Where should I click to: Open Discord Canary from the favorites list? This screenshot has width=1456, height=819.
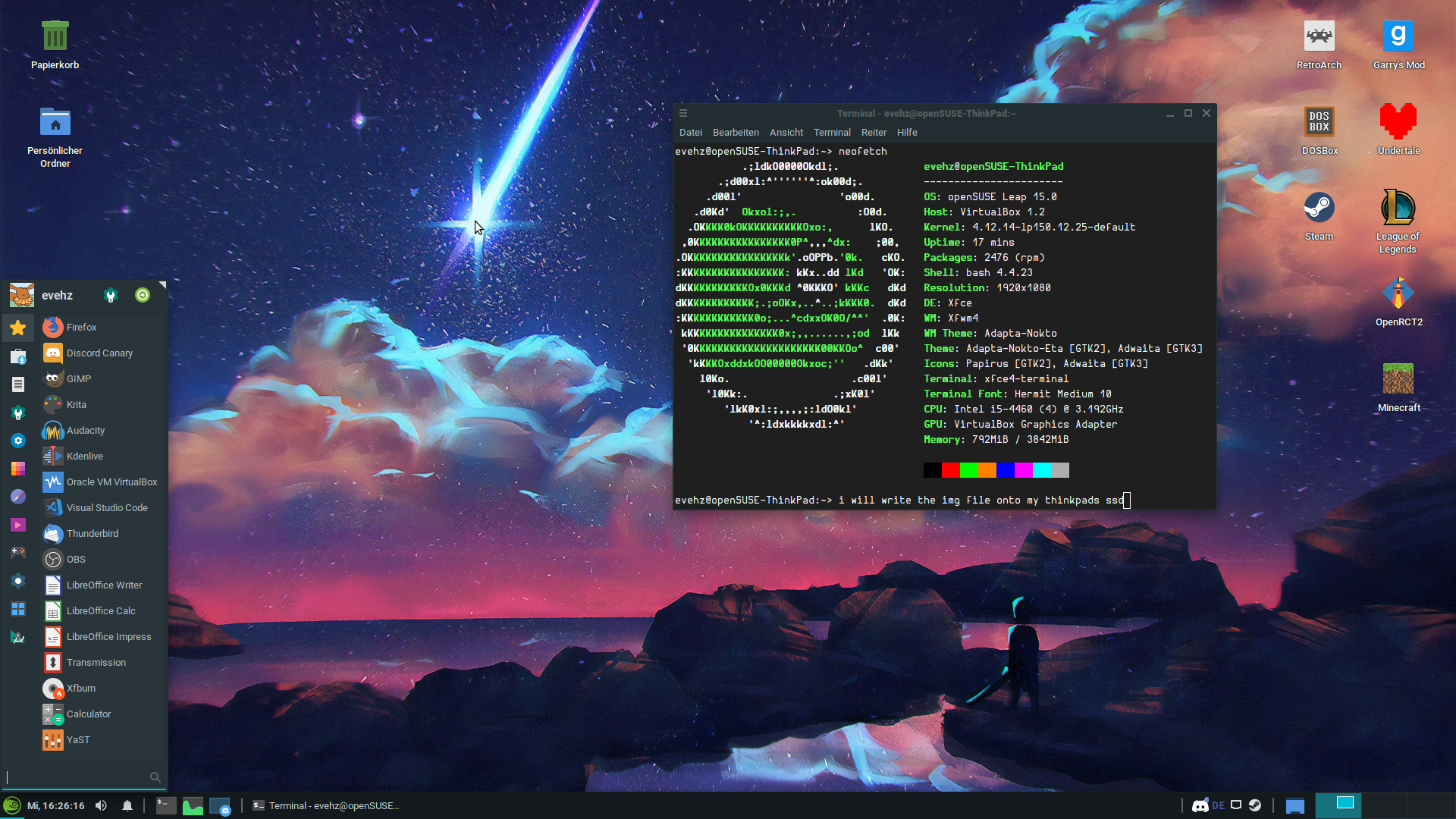coord(102,353)
